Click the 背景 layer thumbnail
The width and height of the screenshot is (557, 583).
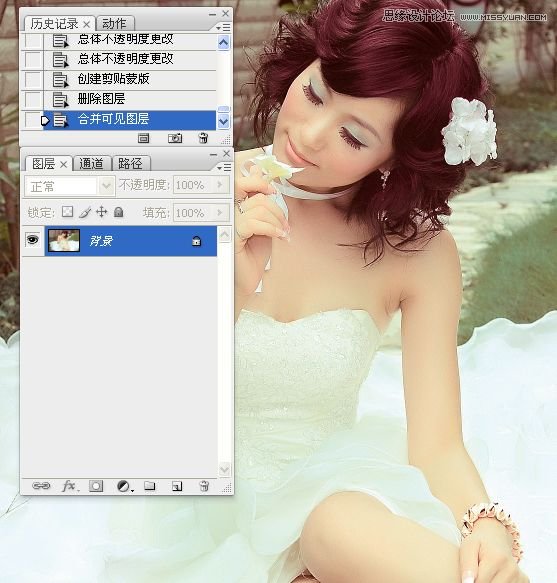64,241
